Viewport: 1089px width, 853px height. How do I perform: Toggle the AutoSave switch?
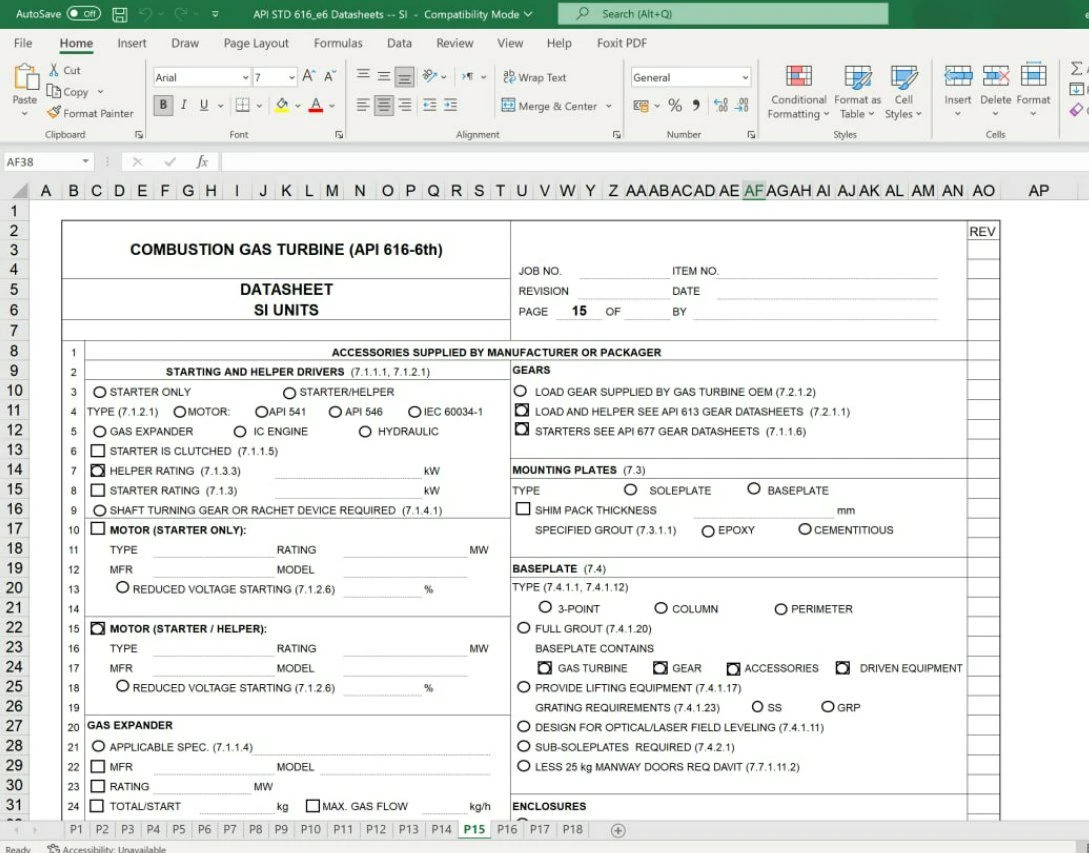point(84,14)
